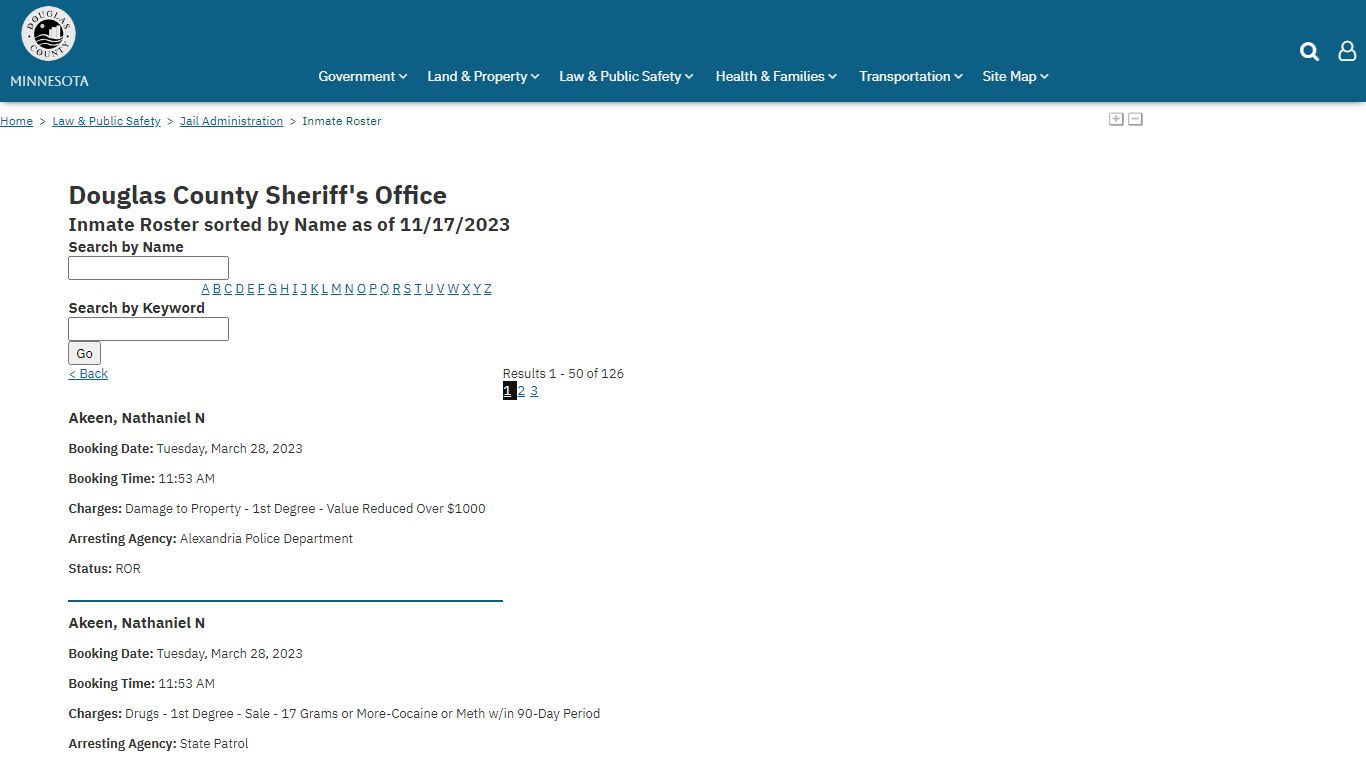Screen dimensions: 1366x768
Task: Expand the Site Map menu
Action: click(1014, 76)
